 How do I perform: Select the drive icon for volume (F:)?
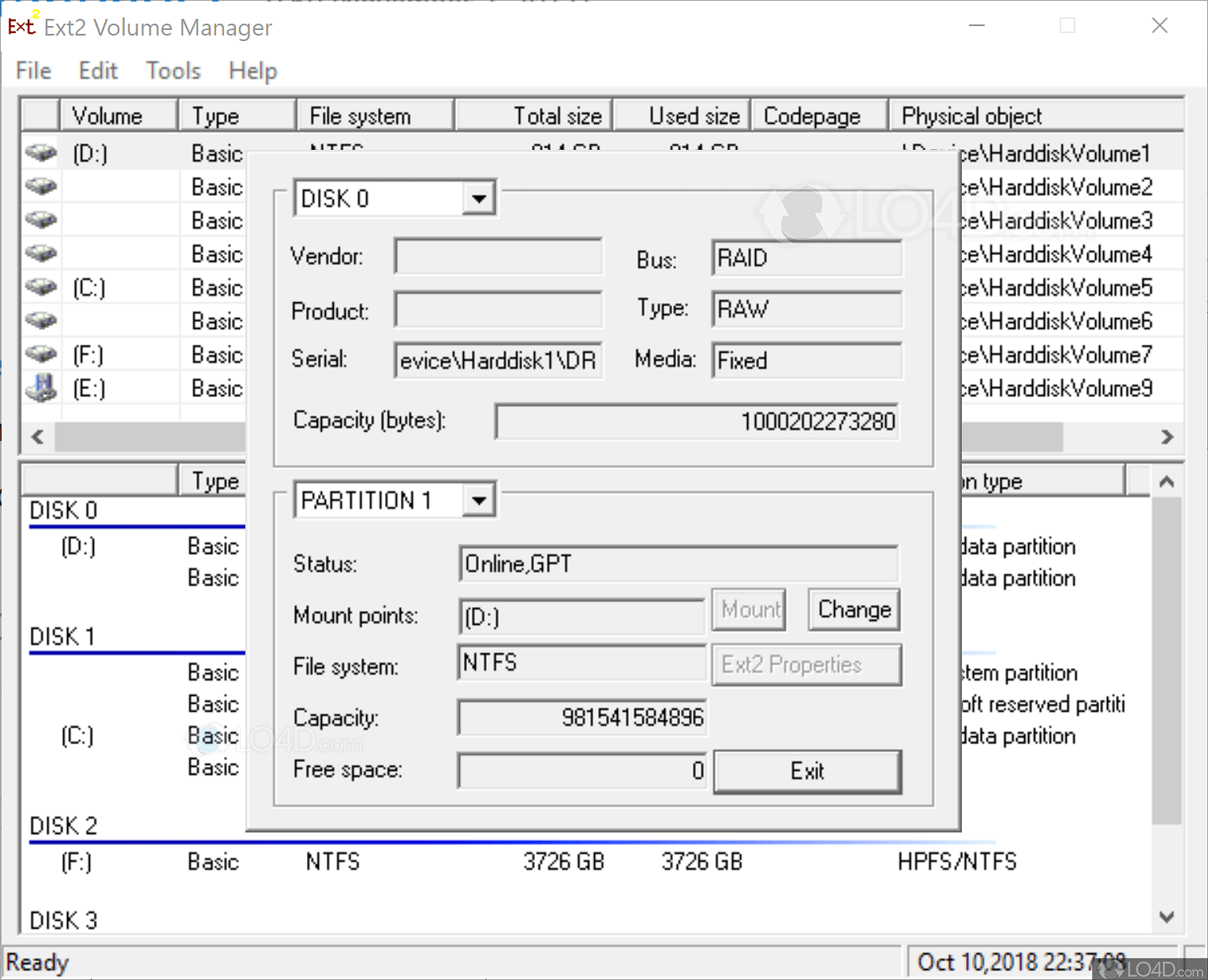point(41,354)
